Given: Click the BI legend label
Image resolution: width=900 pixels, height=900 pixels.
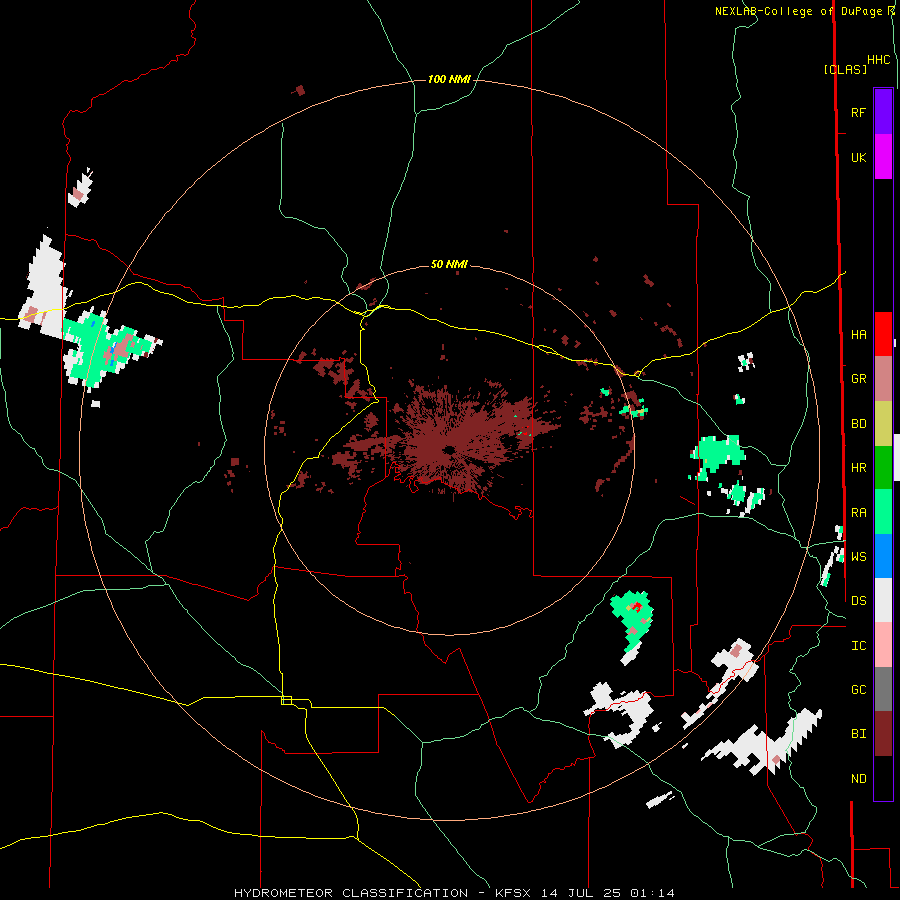Looking at the screenshot, I should (x=858, y=734).
